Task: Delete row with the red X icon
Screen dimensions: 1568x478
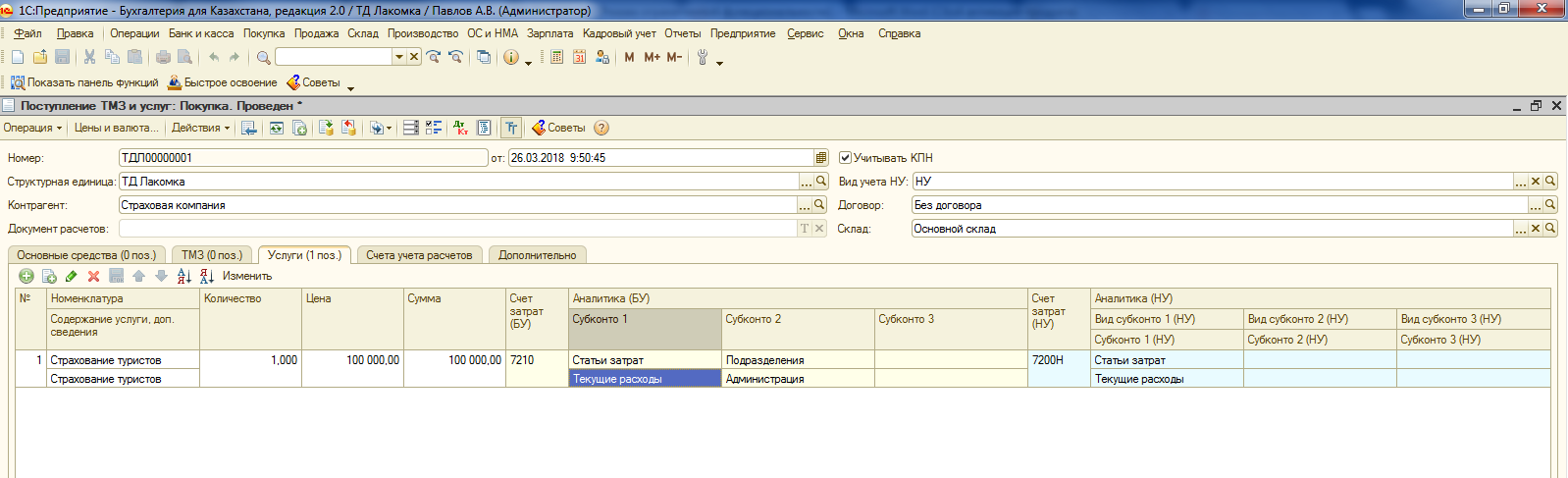Action: [x=94, y=276]
